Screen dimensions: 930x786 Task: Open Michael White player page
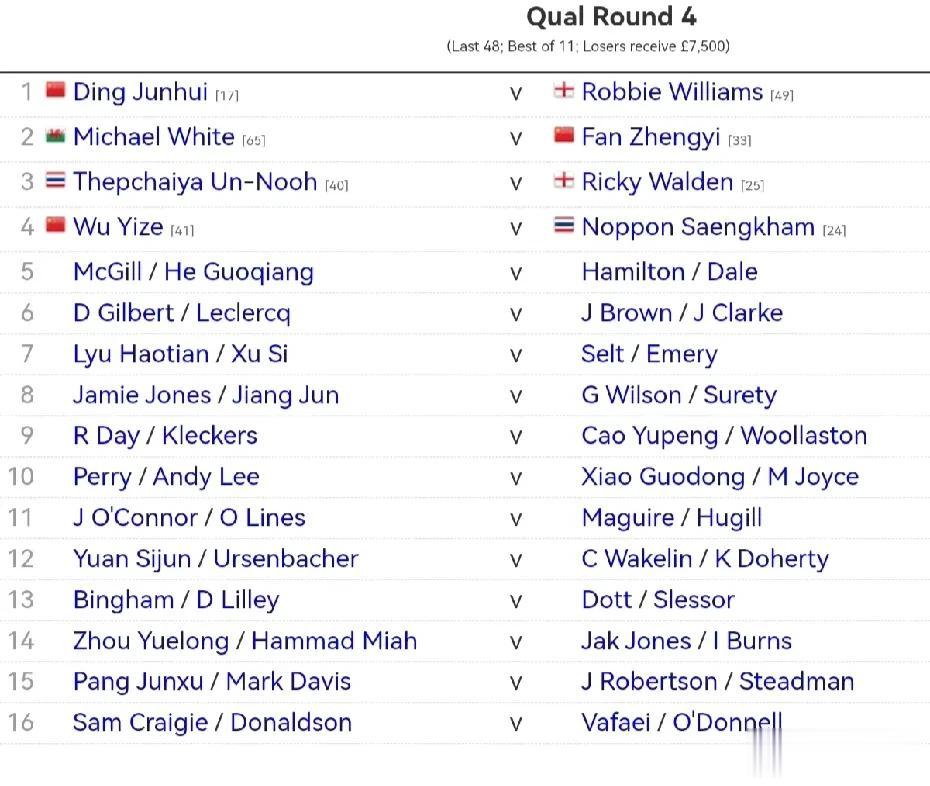[154, 137]
